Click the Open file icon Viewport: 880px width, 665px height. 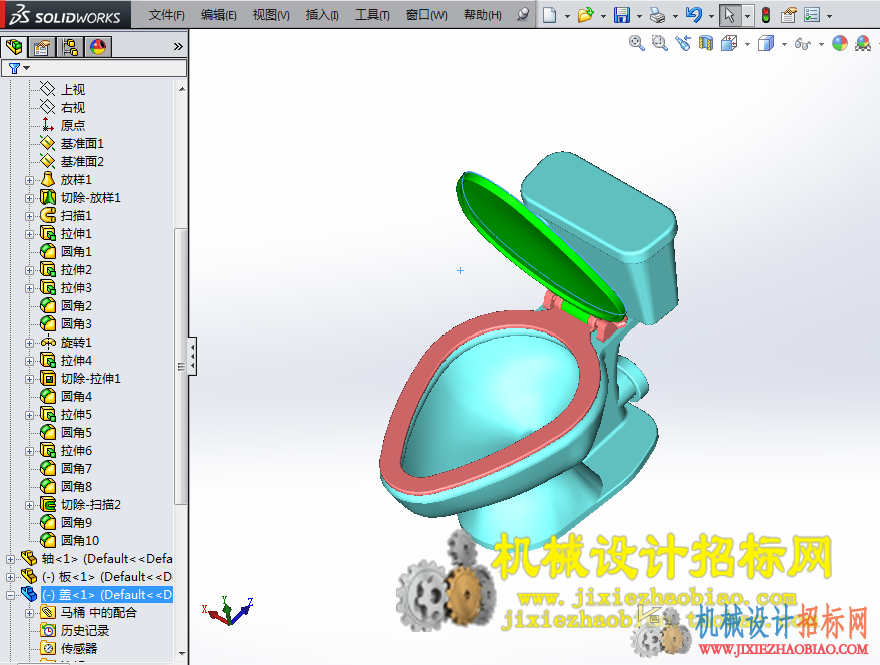(x=585, y=15)
